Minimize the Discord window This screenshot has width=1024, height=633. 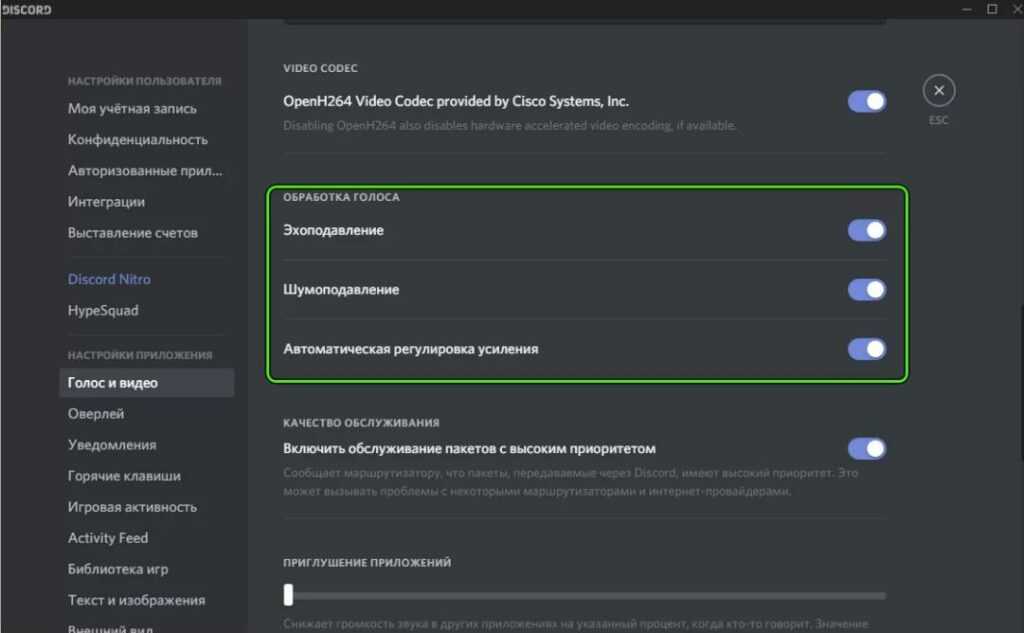coord(964,9)
